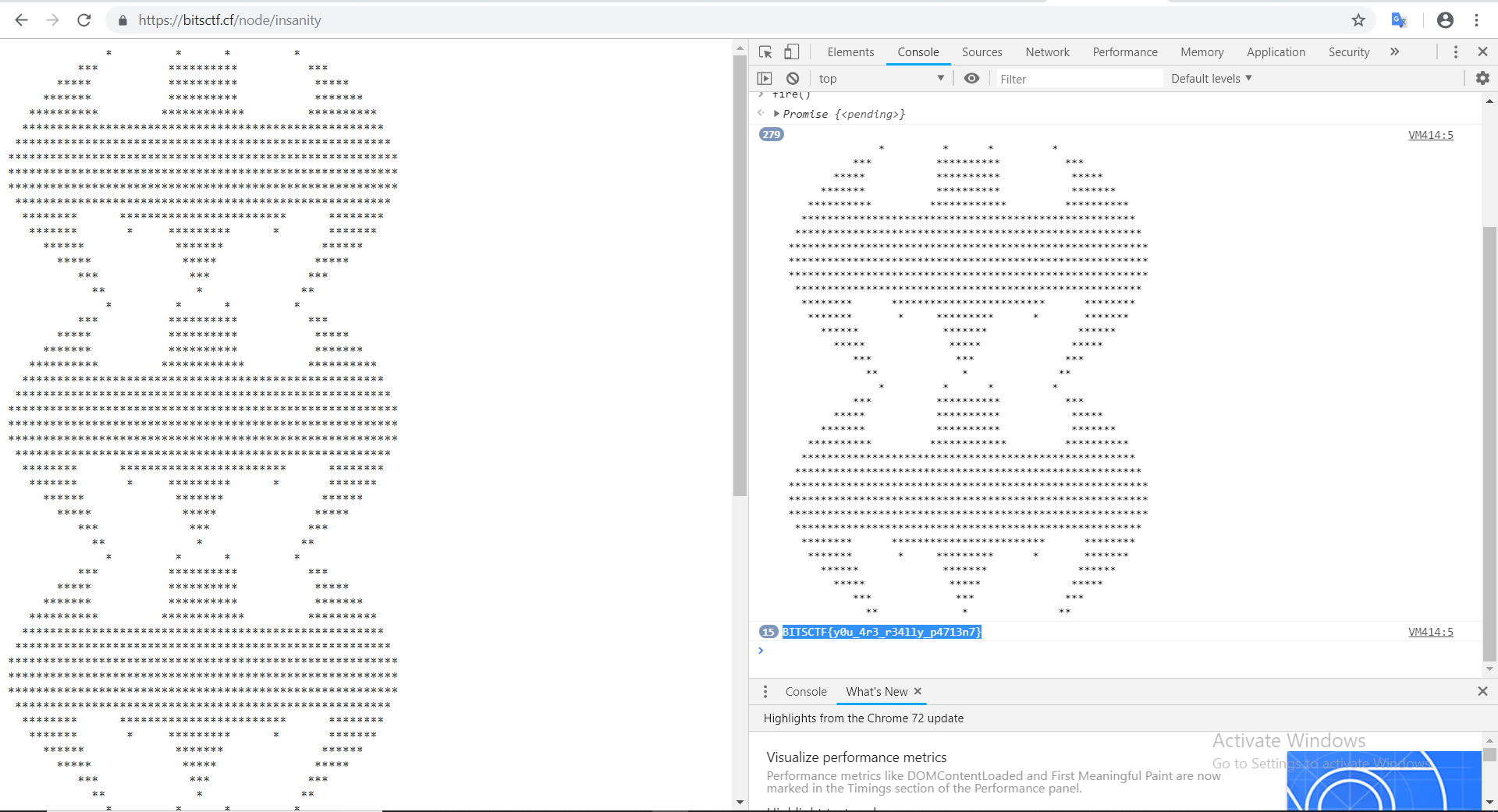Close the bottom drawer

[x=1482, y=691]
